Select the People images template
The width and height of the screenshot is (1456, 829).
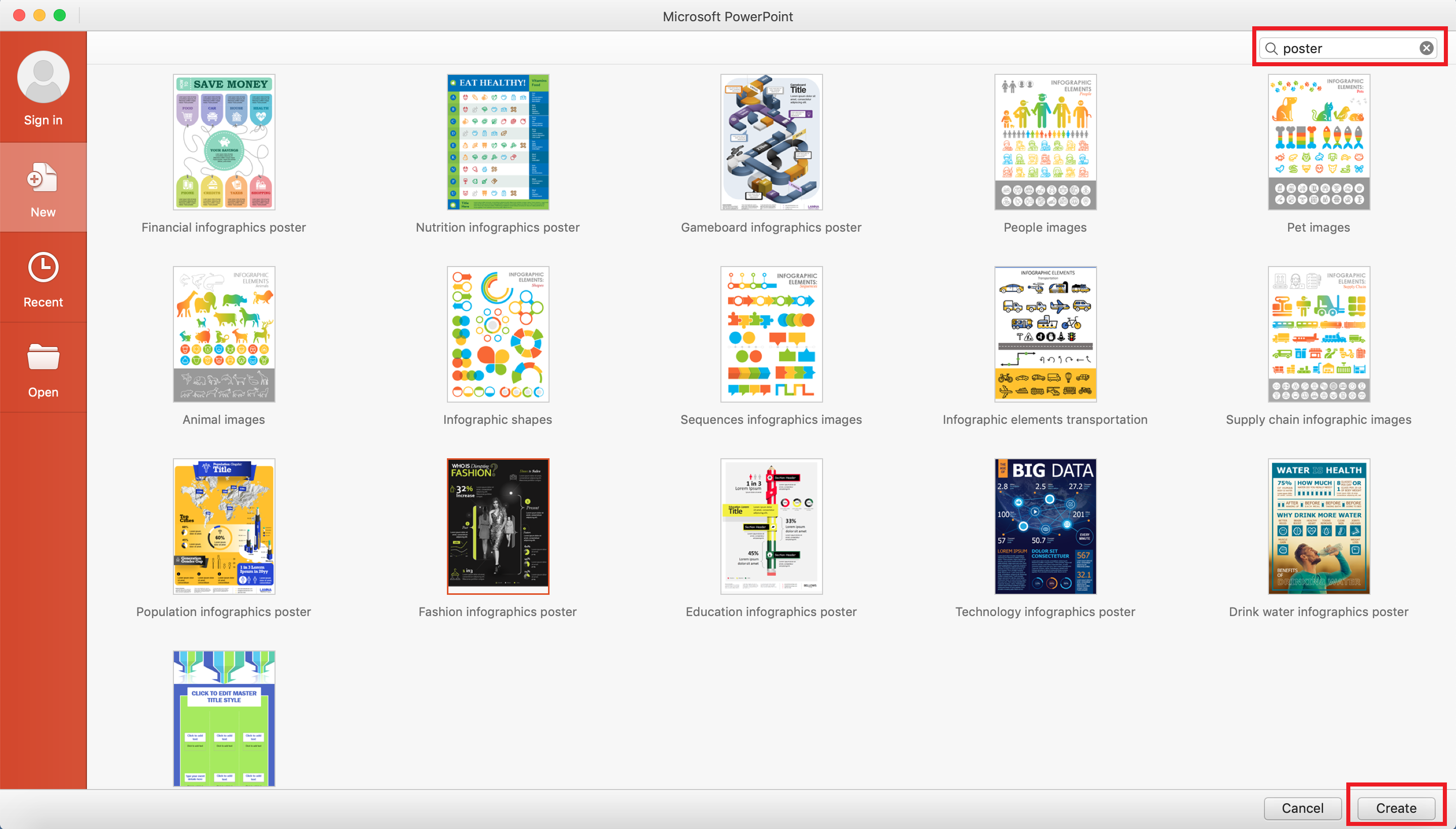coord(1044,142)
